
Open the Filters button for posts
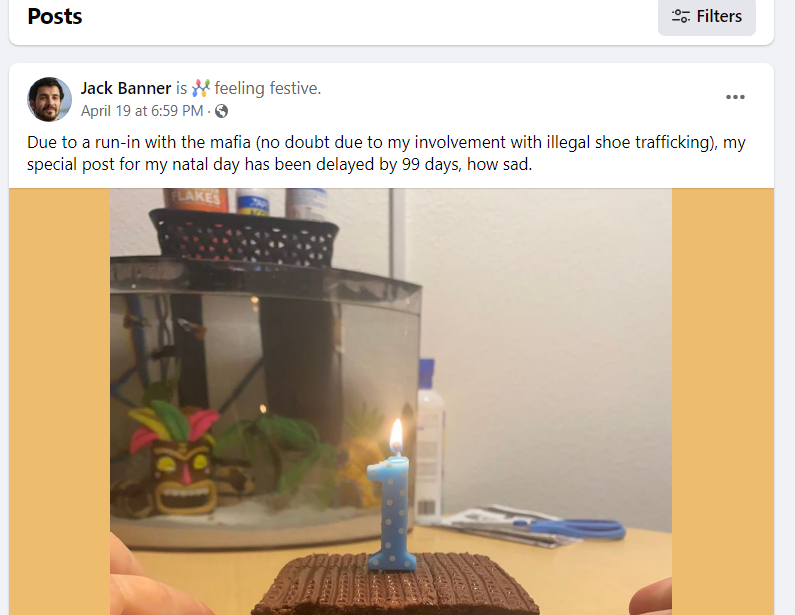(706, 17)
